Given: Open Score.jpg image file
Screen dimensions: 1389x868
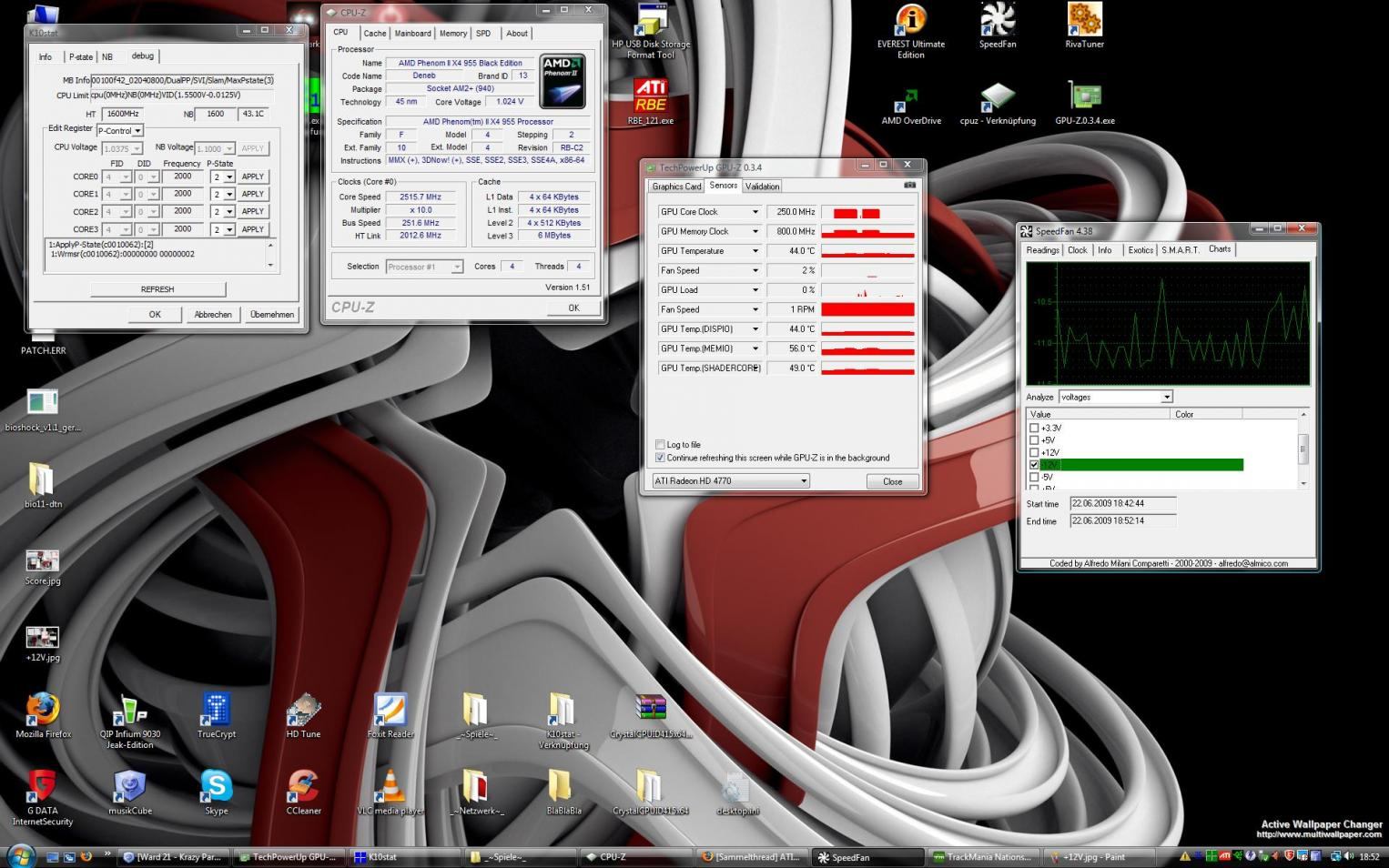Looking at the screenshot, I should [43, 568].
